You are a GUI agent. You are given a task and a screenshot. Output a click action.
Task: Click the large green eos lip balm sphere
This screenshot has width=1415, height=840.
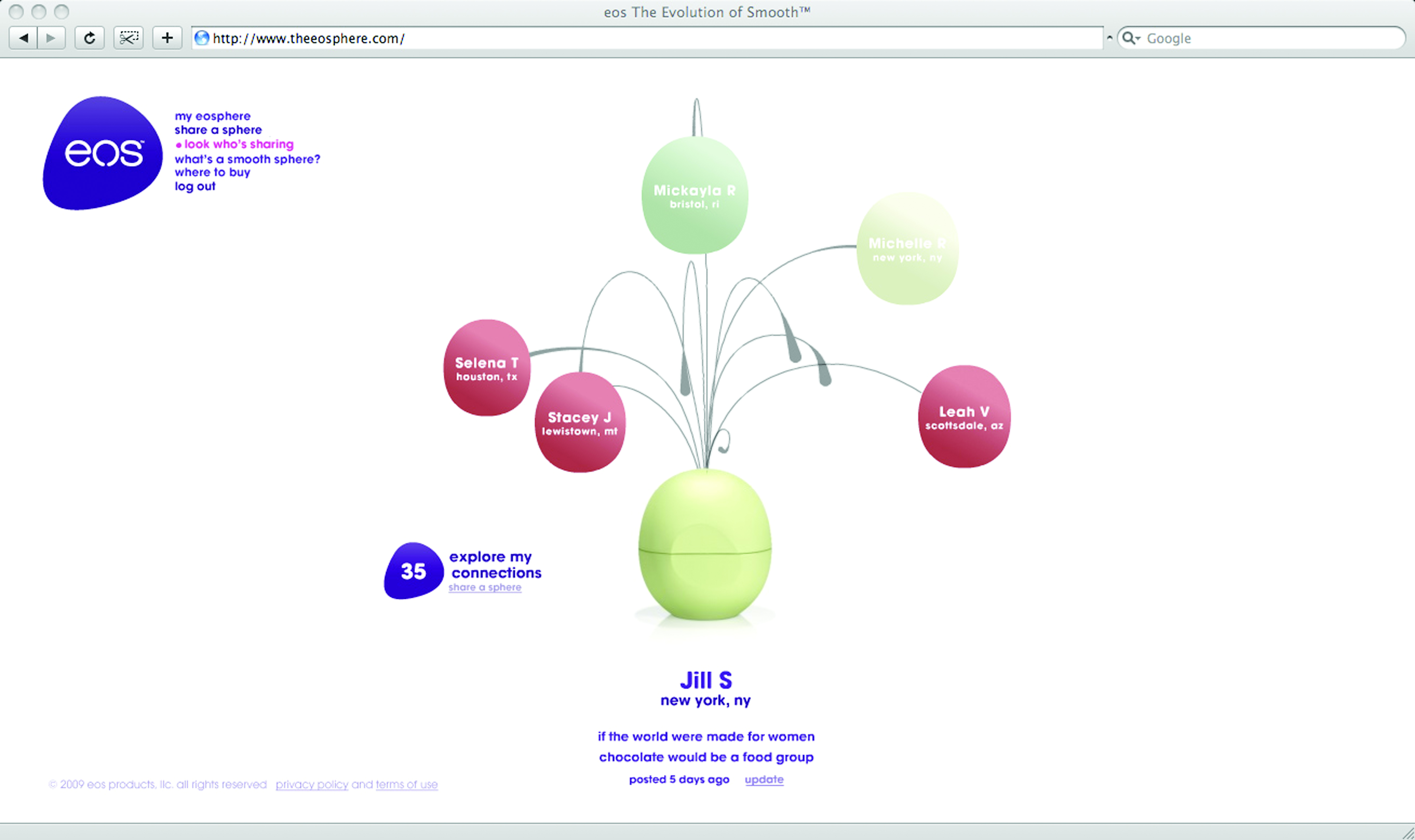point(705,545)
